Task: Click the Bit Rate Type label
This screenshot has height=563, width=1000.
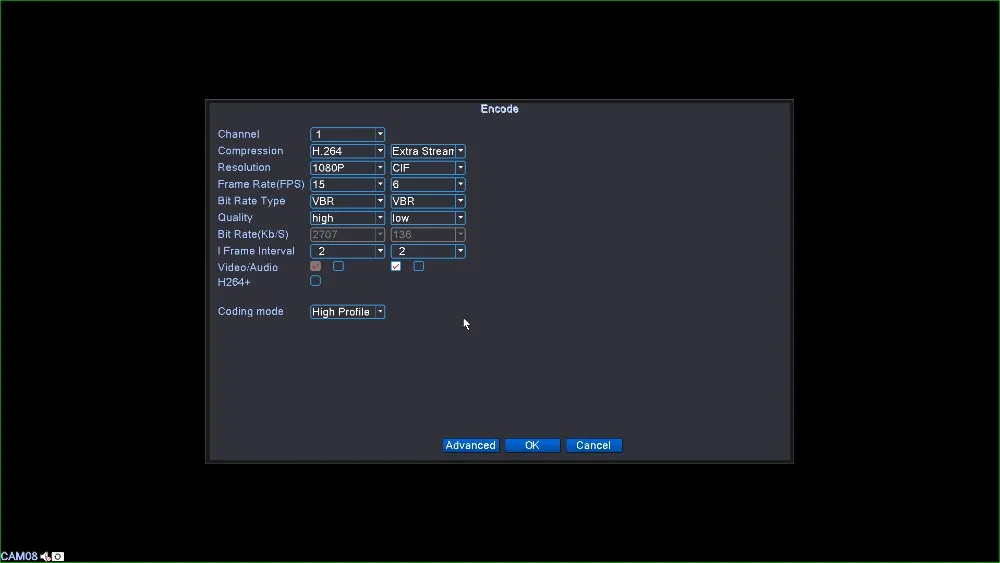Action: pyautogui.click(x=251, y=201)
